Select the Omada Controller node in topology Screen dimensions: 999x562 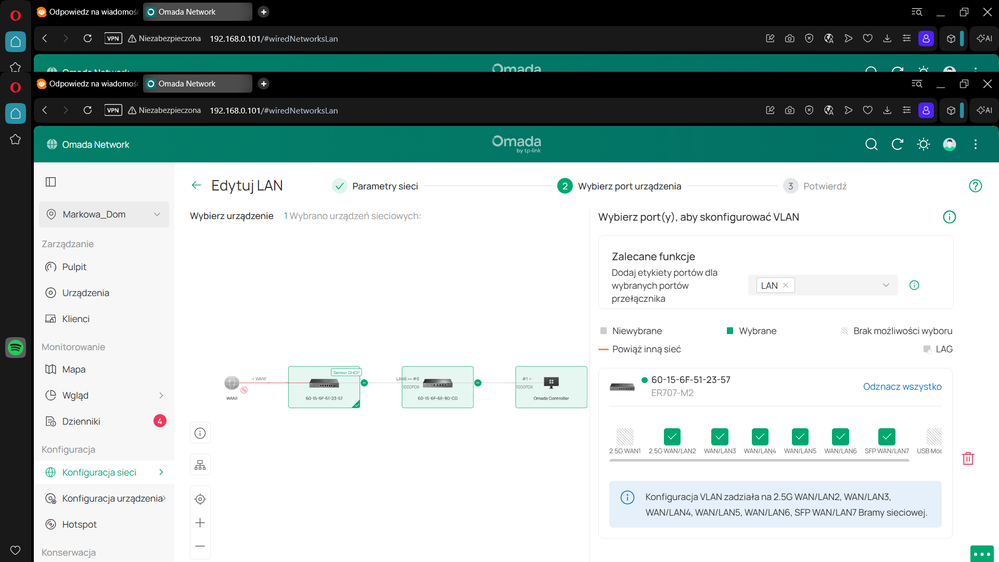[551, 387]
